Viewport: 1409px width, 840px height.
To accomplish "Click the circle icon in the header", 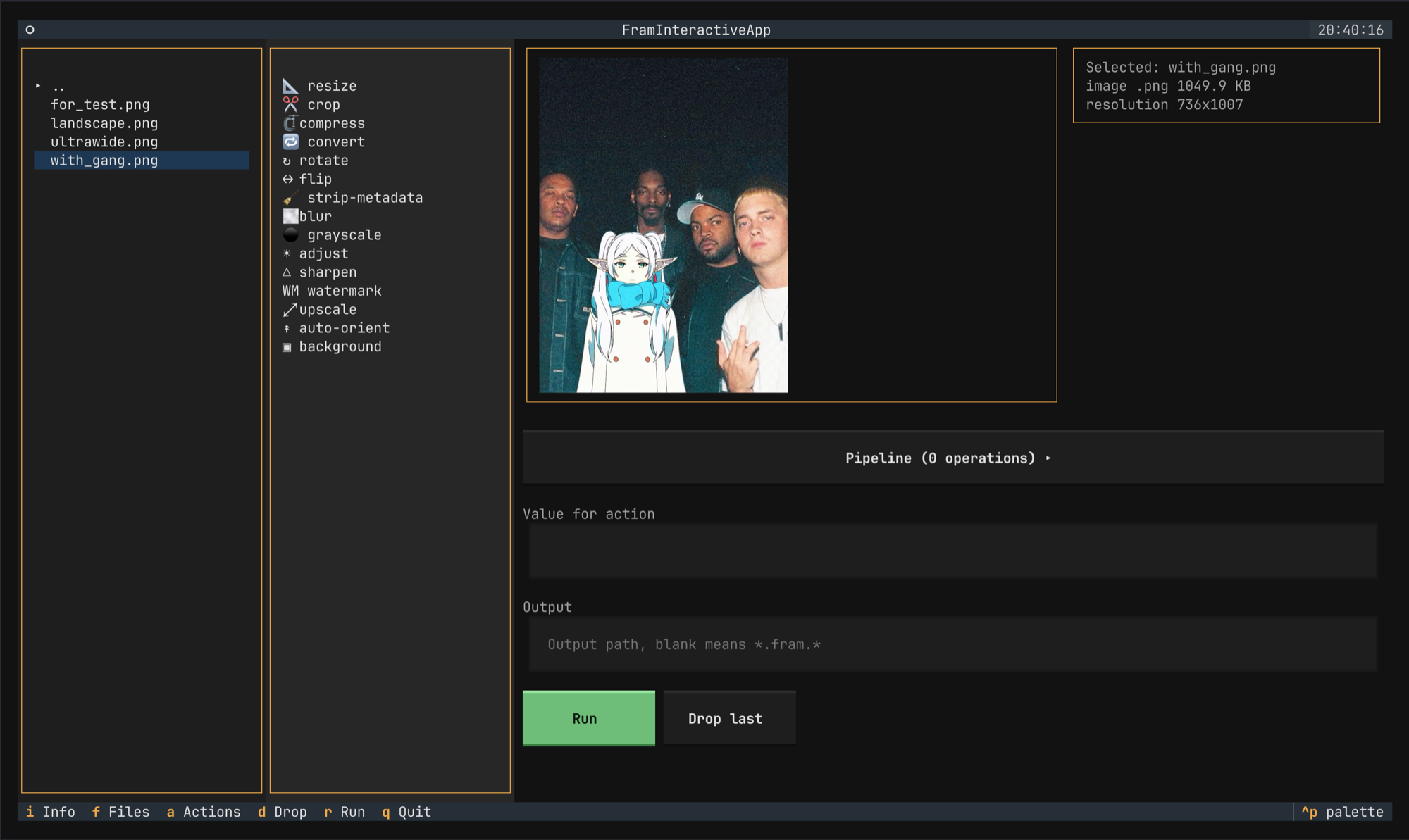I will (x=30, y=30).
